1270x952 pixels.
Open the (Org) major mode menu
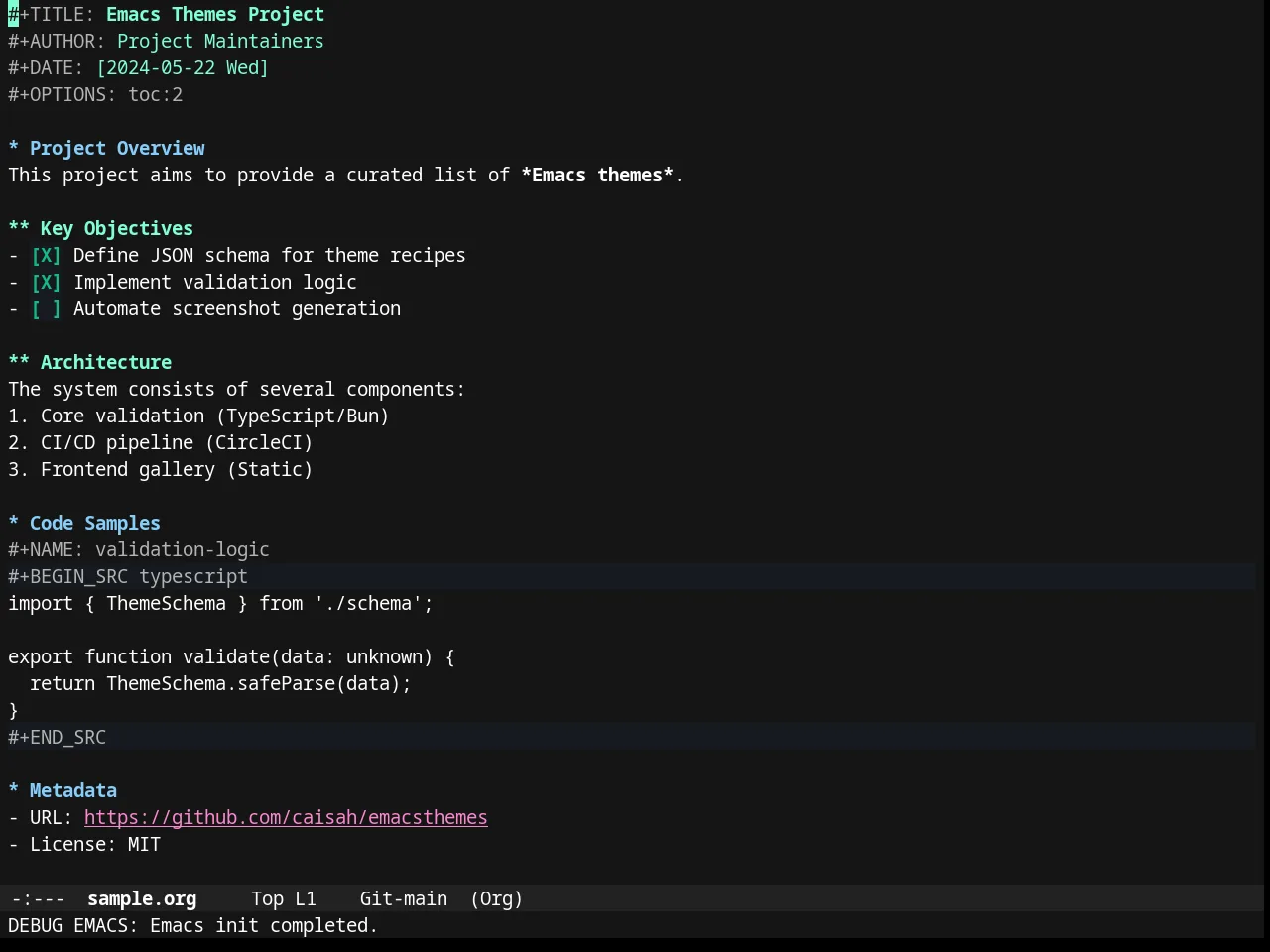point(497,898)
